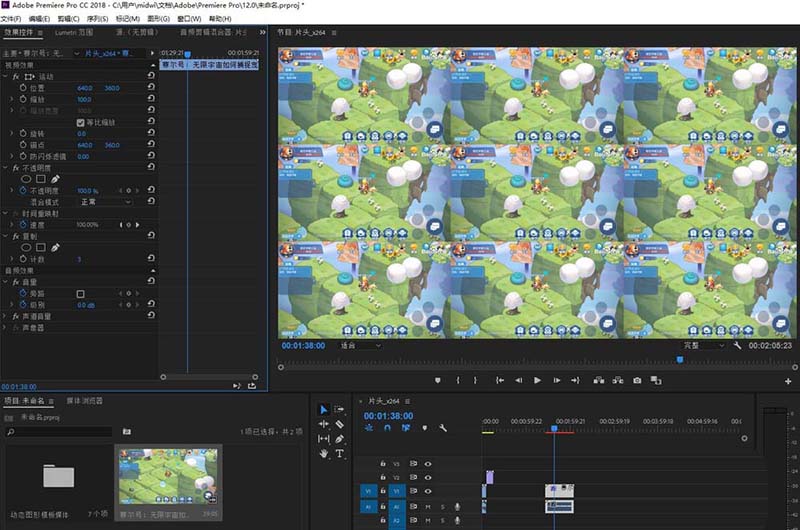The image size is (800, 530).
Task: Mute audio track A1 with M button
Action: 428,507
